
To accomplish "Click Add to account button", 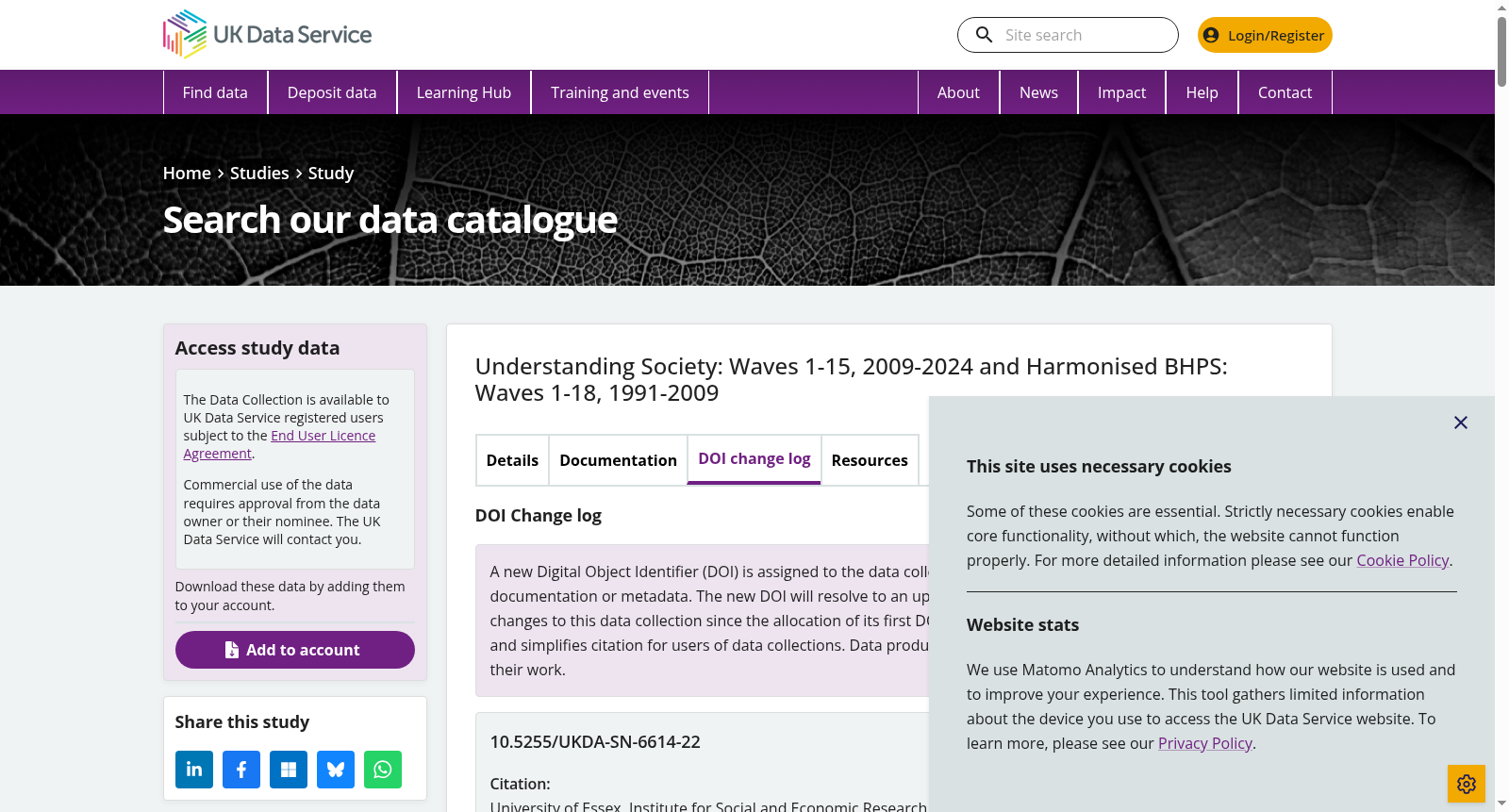I will point(295,650).
